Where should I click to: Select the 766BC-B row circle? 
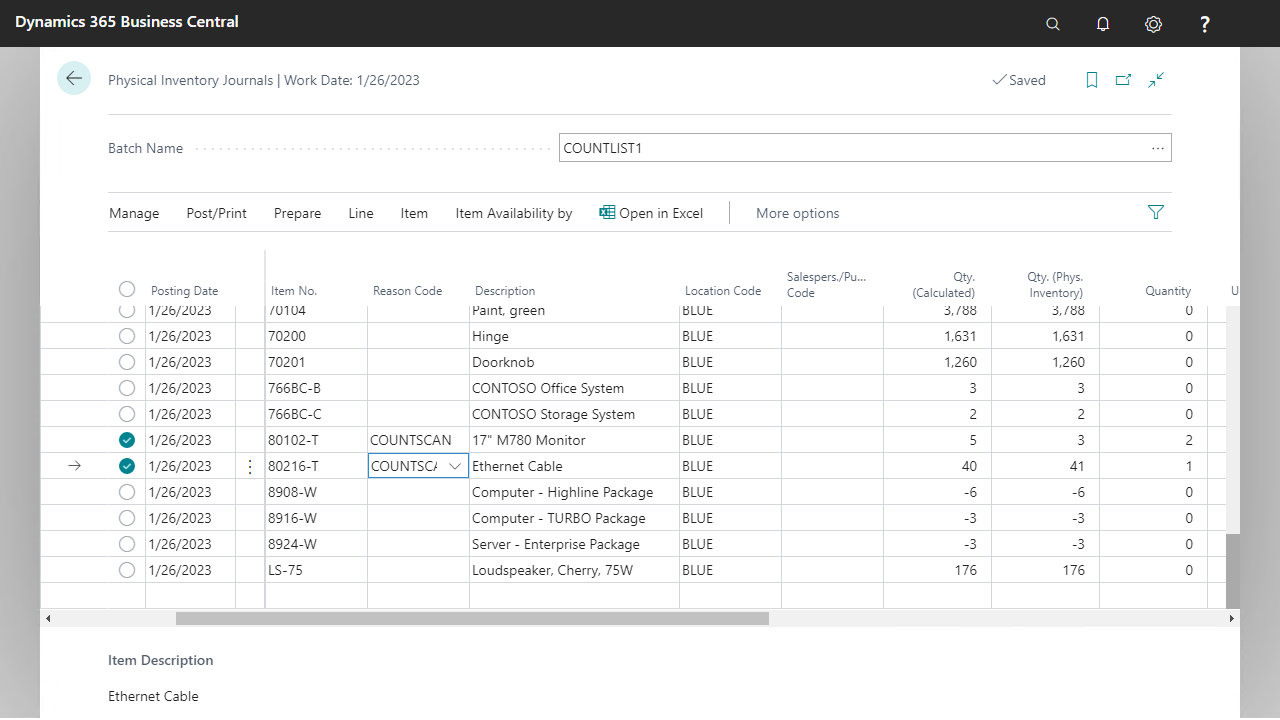(x=127, y=388)
